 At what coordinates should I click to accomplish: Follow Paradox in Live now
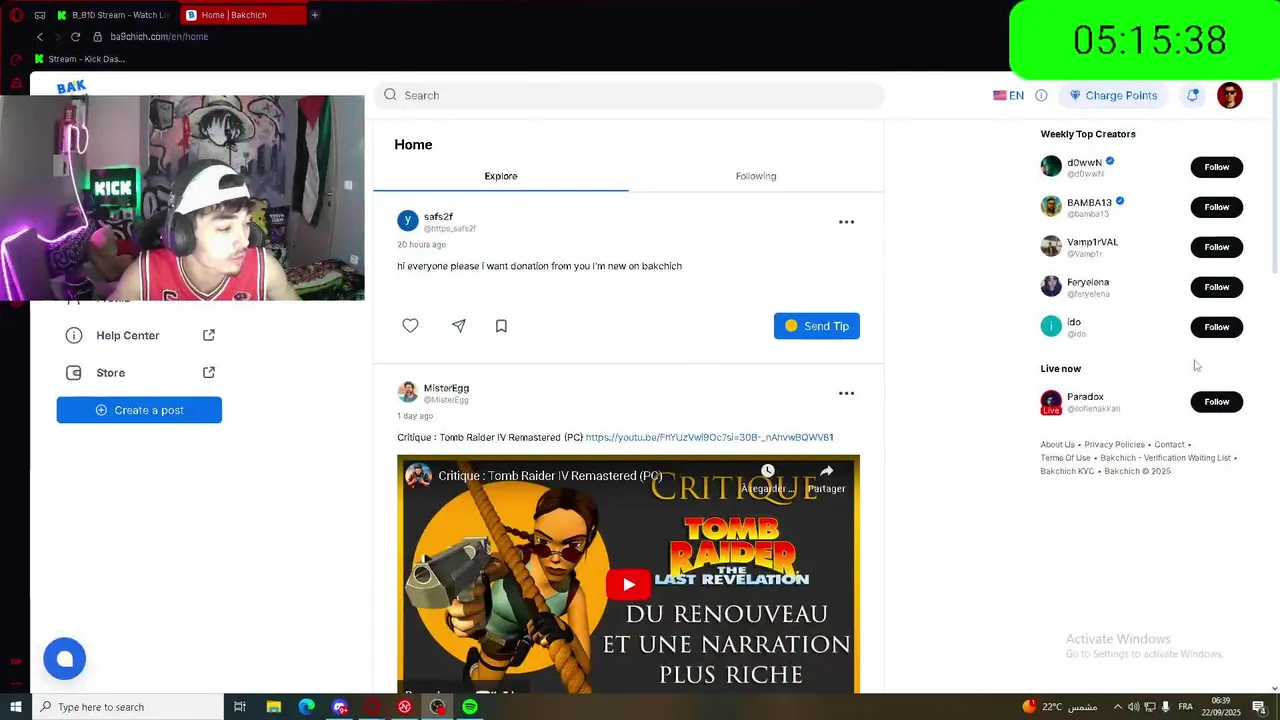[1216, 402]
